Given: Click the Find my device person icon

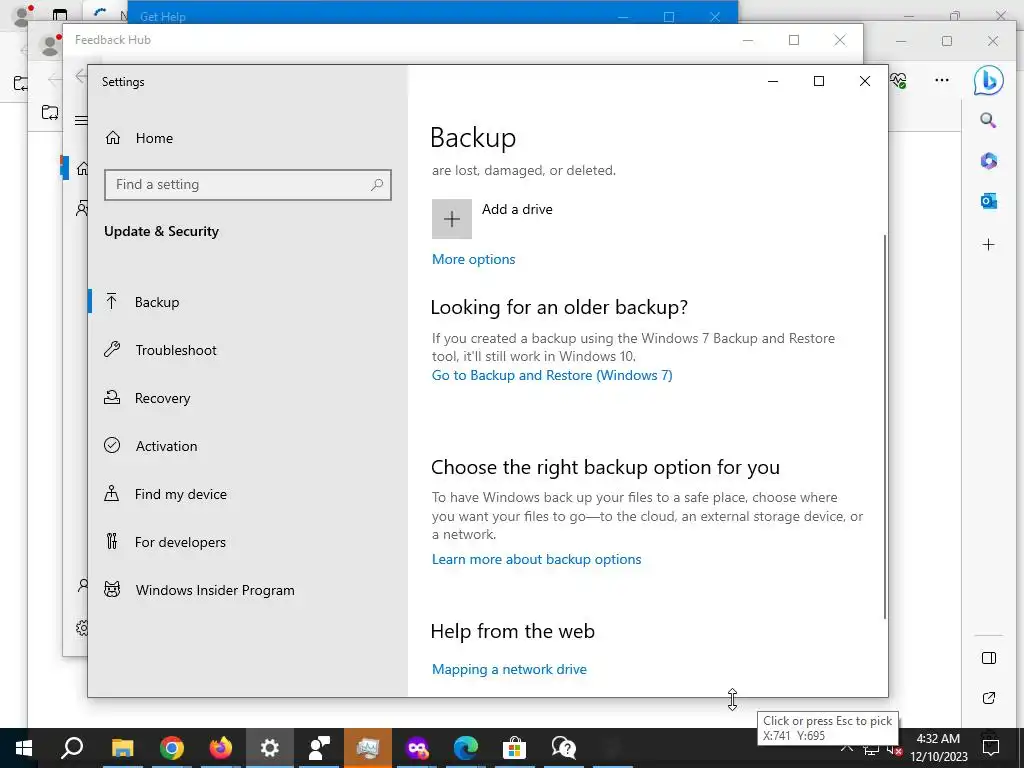Looking at the screenshot, I should (x=112, y=493).
